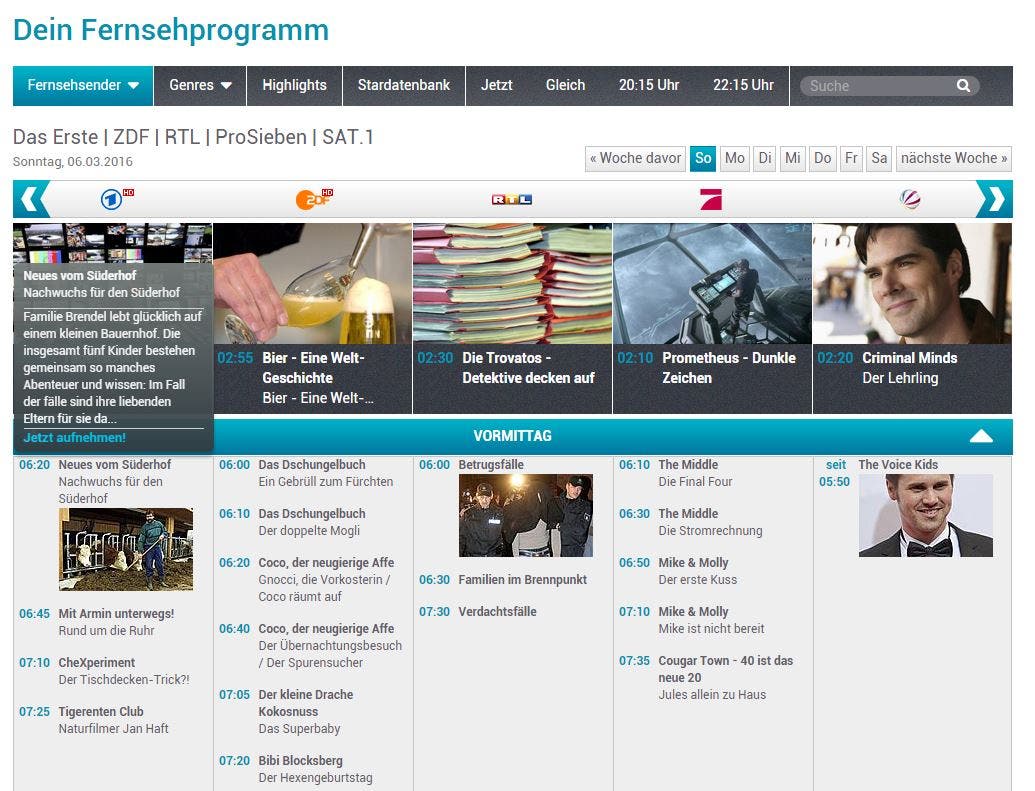Select the Fr day tab
This screenshot has height=791, width=1035.
pyautogui.click(x=851, y=158)
